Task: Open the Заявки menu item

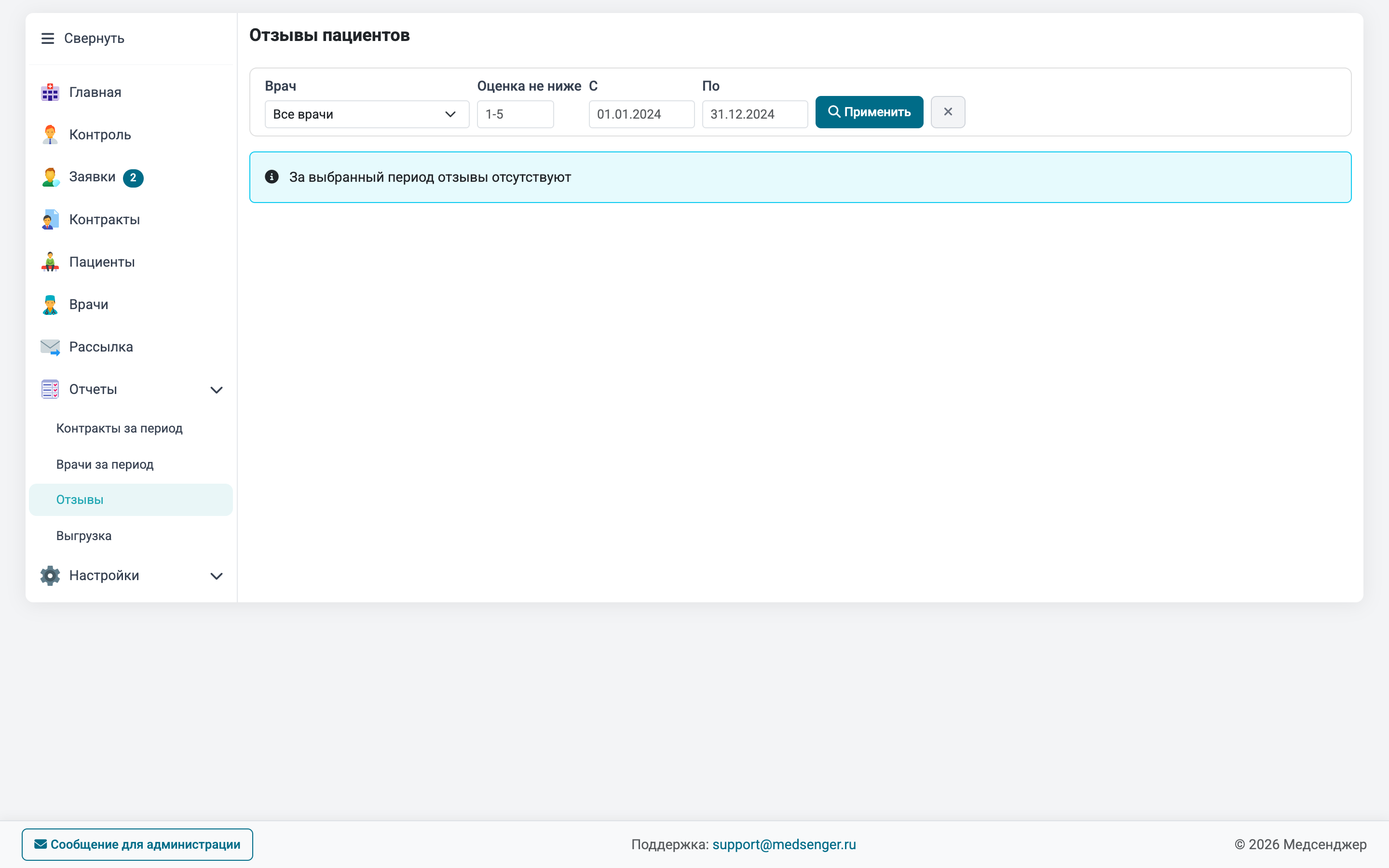Action: pos(131,177)
